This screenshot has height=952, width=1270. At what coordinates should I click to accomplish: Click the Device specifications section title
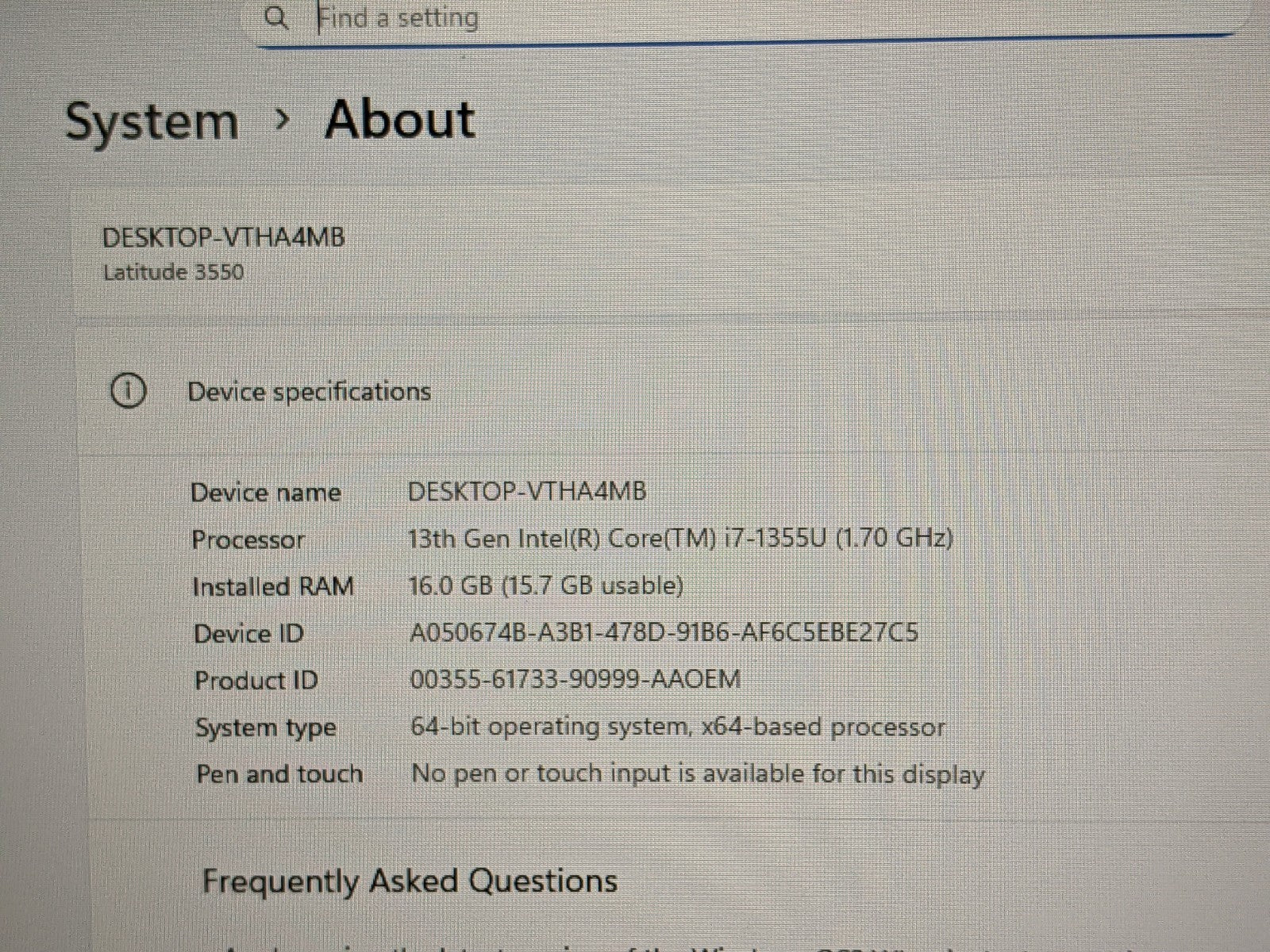[x=310, y=391]
